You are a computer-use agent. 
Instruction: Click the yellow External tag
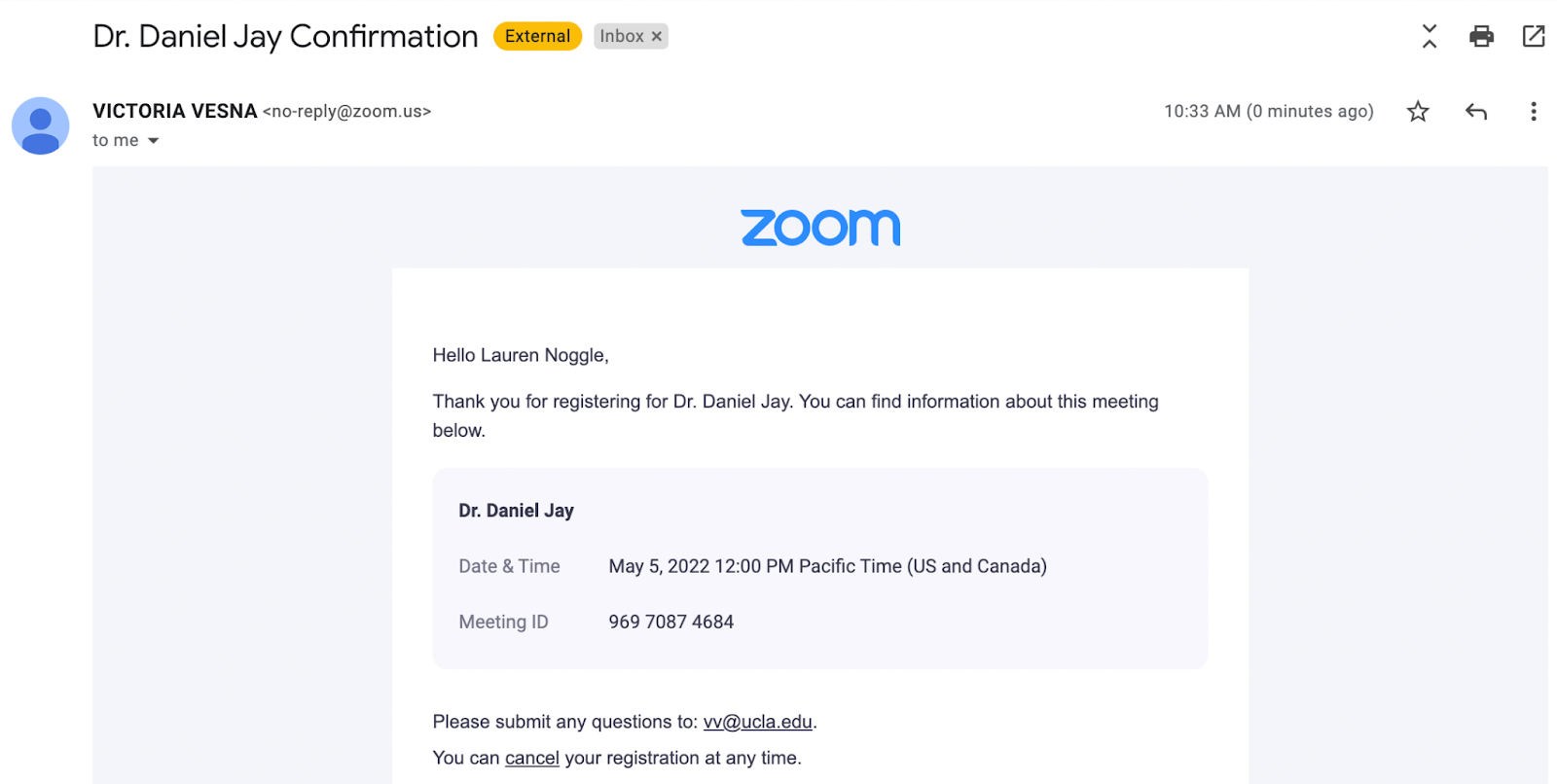537,36
